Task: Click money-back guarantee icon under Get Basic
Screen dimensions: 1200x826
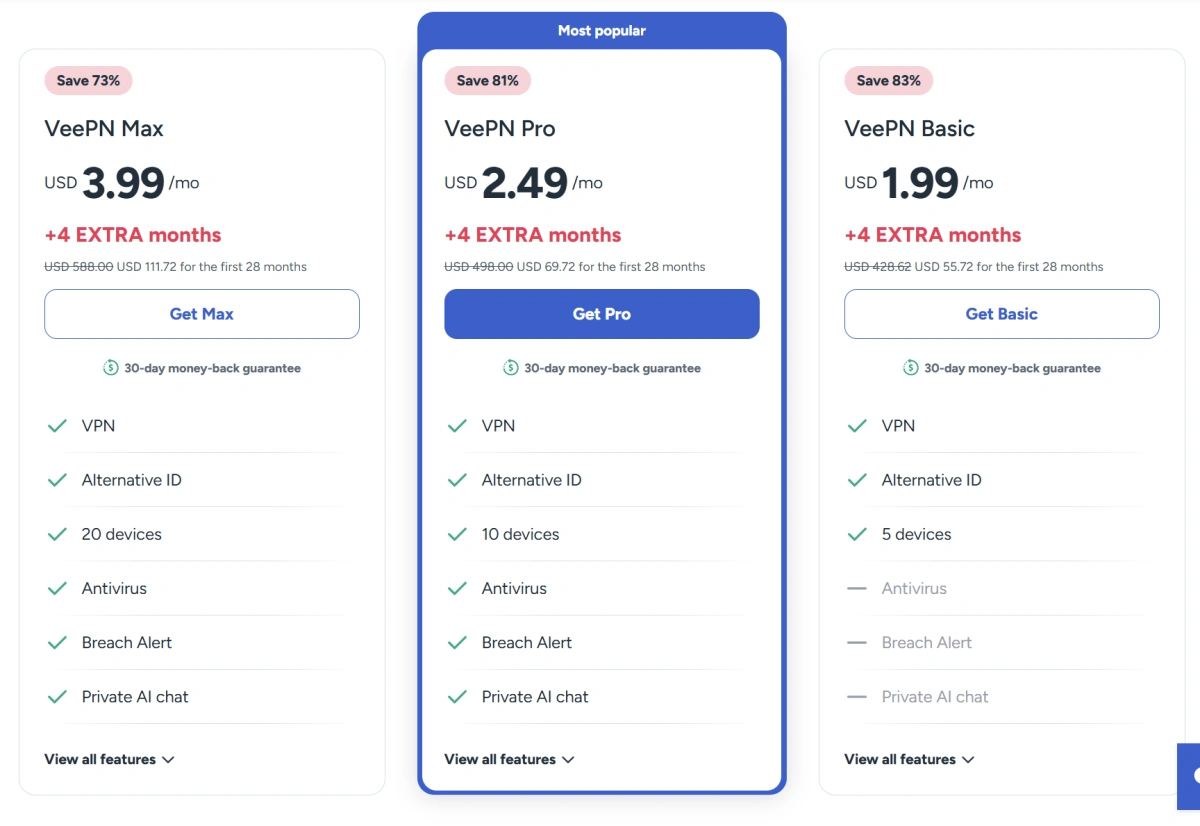Action: (x=911, y=368)
